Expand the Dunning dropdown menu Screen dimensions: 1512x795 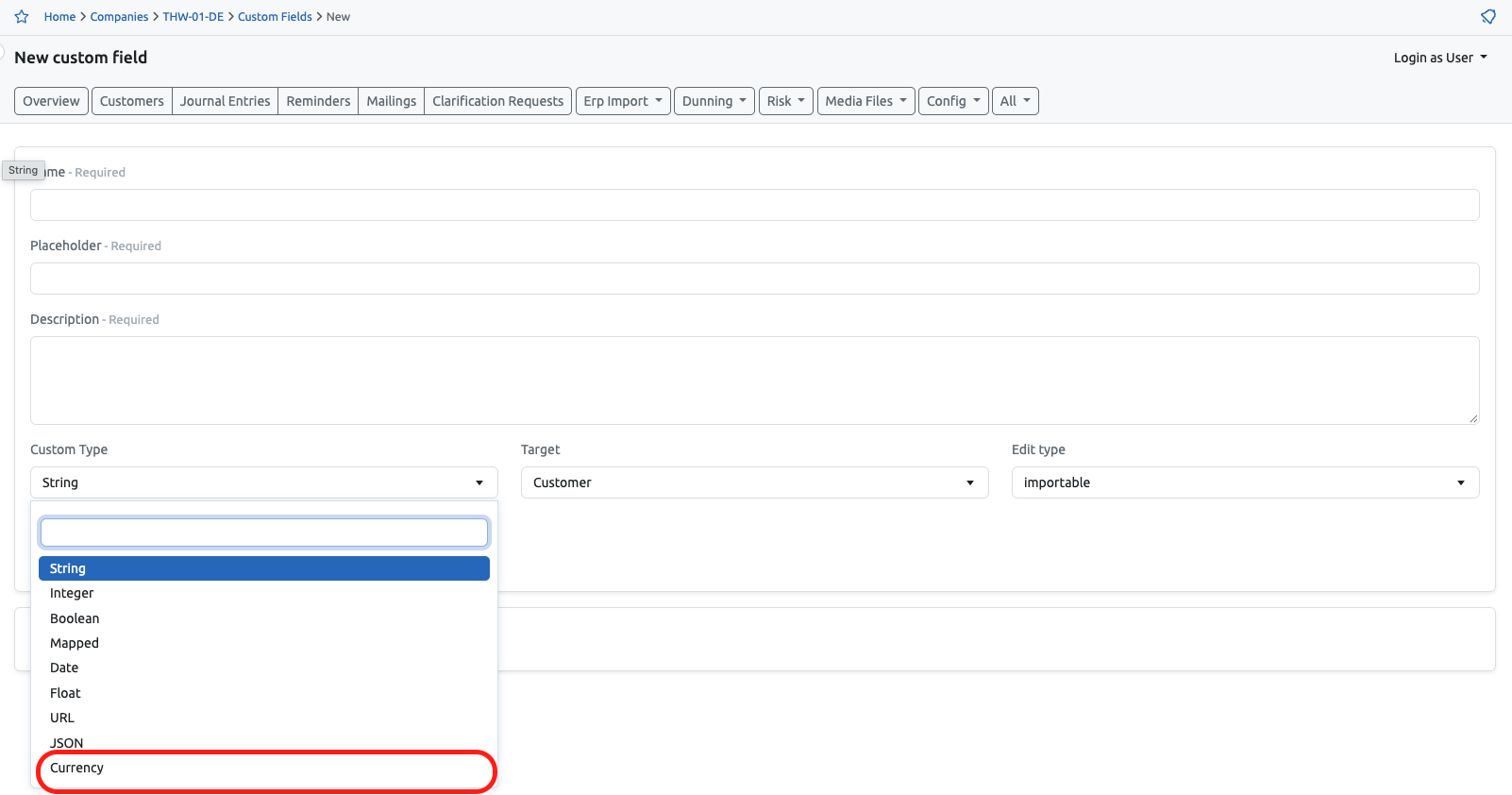point(714,101)
